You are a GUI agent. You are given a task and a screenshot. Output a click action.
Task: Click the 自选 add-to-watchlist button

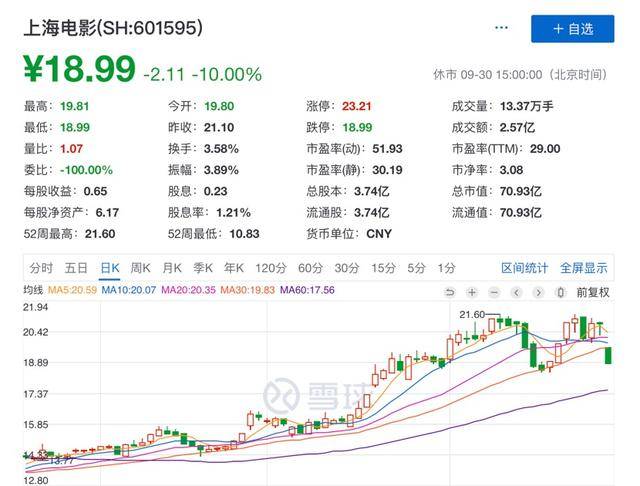[572, 29]
